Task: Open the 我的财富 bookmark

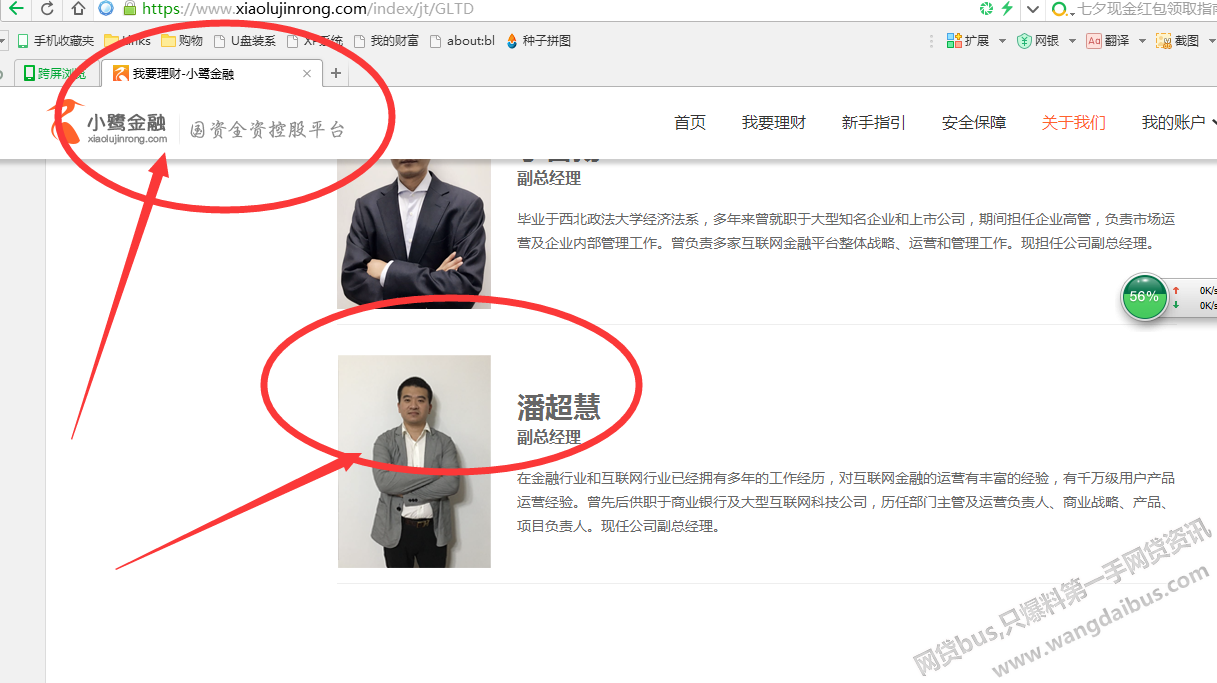Action: (x=386, y=41)
